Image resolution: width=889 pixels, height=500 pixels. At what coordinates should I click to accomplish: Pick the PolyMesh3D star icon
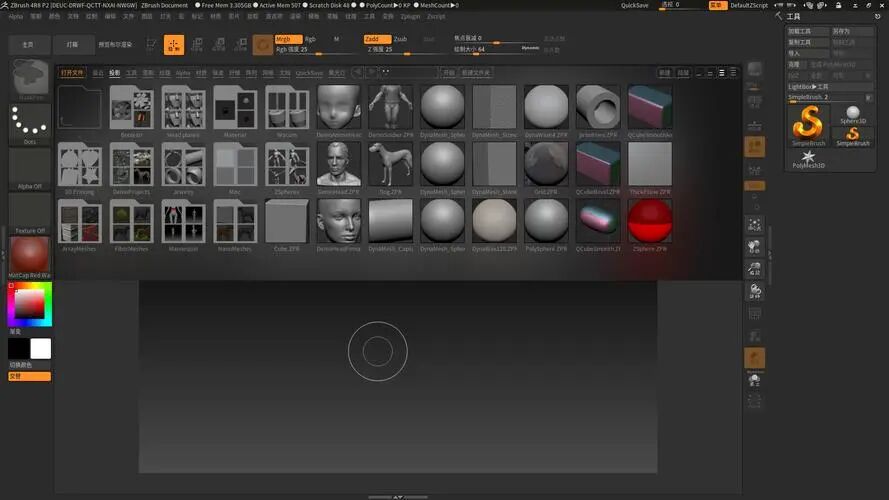pyautogui.click(x=808, y=159)
